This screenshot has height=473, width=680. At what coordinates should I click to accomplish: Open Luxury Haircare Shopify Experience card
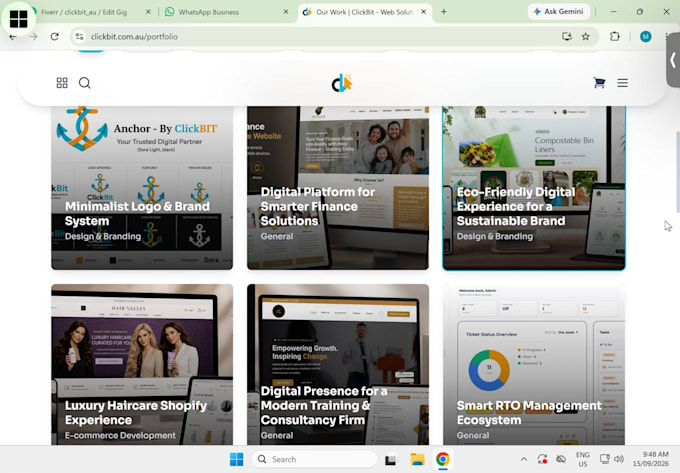[142, 364]
